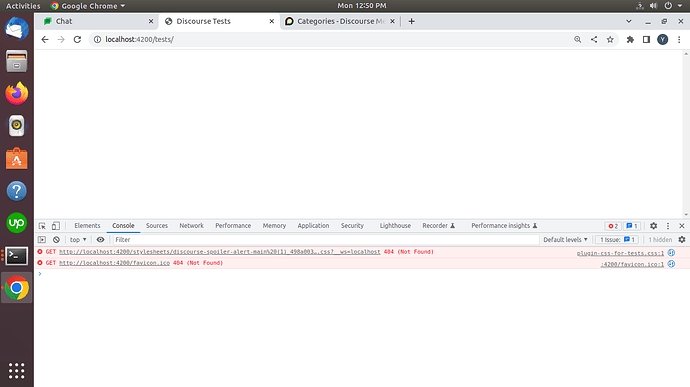Image resolution: width=690 pixels, height=387 pixels.
Task: Open Security tab in DevTools
Action: point(352,225)
